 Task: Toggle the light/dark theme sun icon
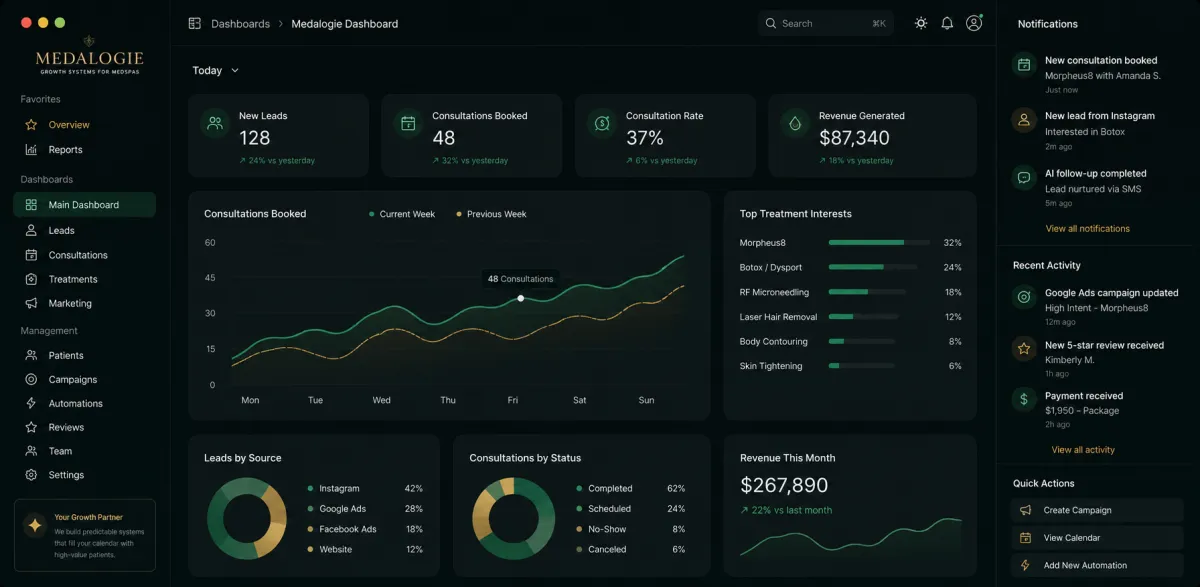(921, 23)
